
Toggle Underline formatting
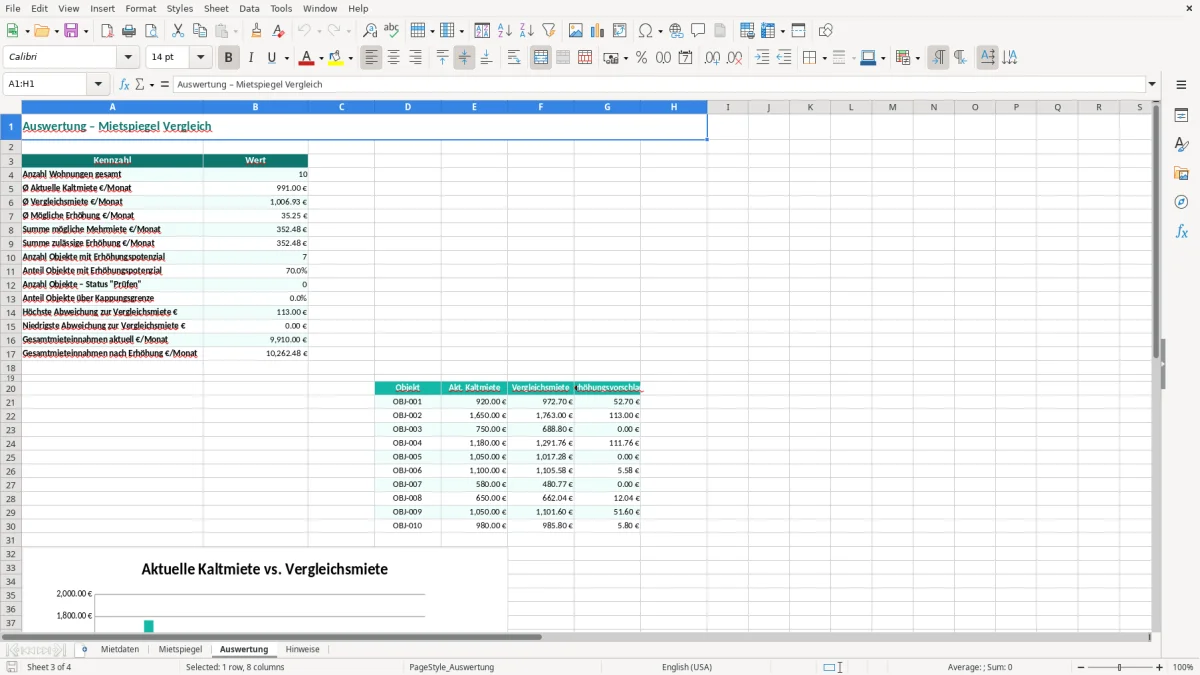pos(271,58)
